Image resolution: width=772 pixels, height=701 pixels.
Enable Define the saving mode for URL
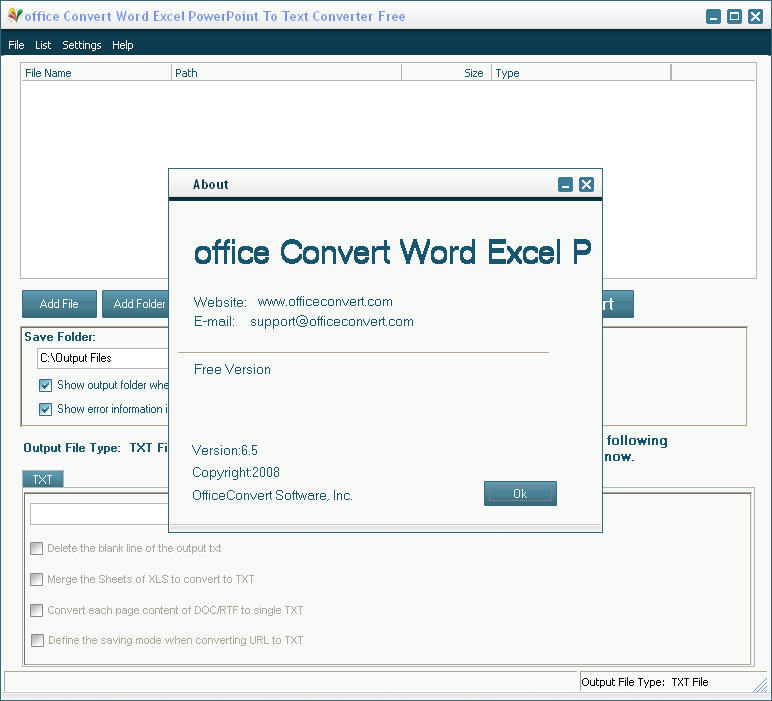pos(37,640)
